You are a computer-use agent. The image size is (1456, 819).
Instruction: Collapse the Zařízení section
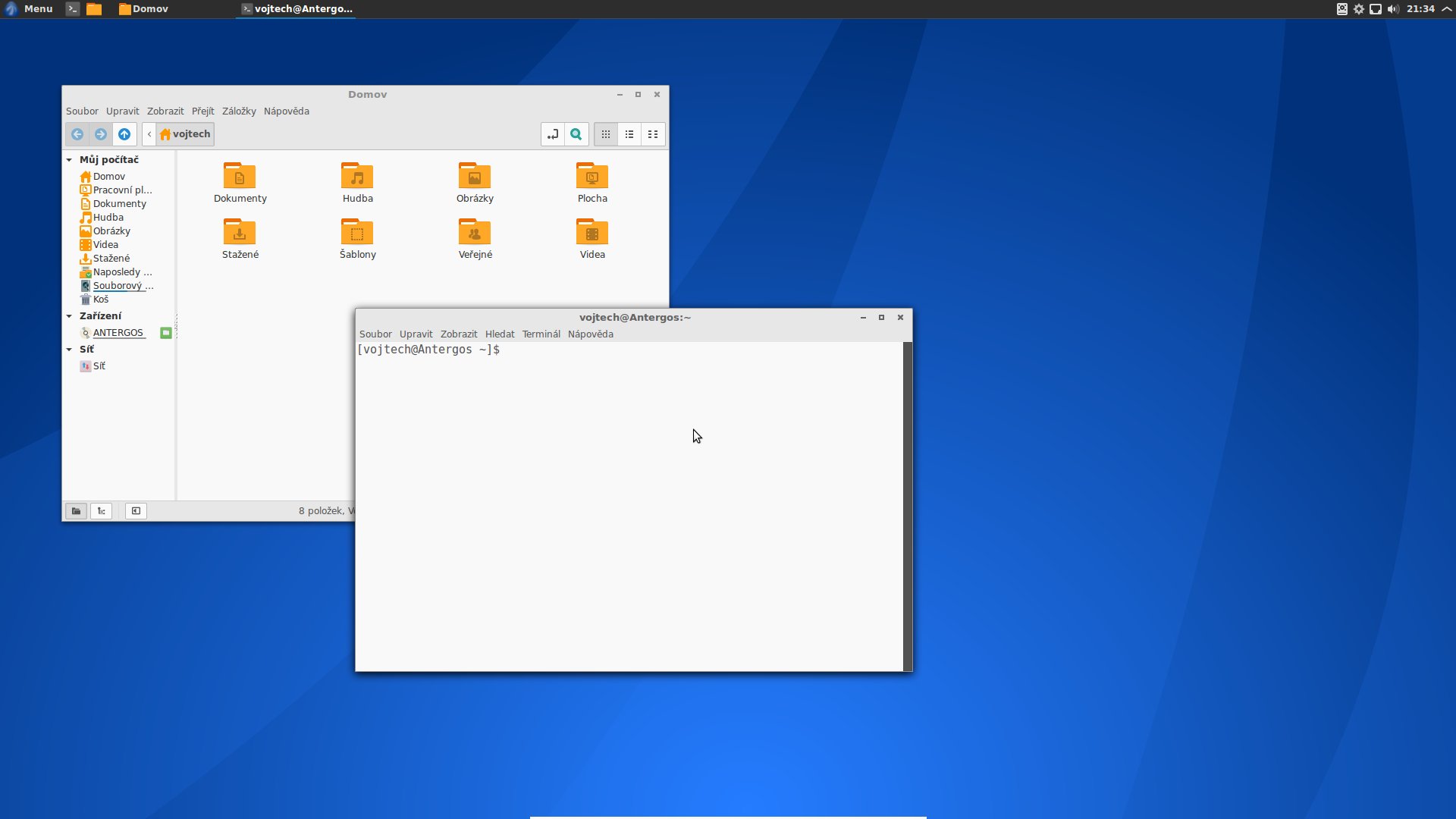click(69, 316)
